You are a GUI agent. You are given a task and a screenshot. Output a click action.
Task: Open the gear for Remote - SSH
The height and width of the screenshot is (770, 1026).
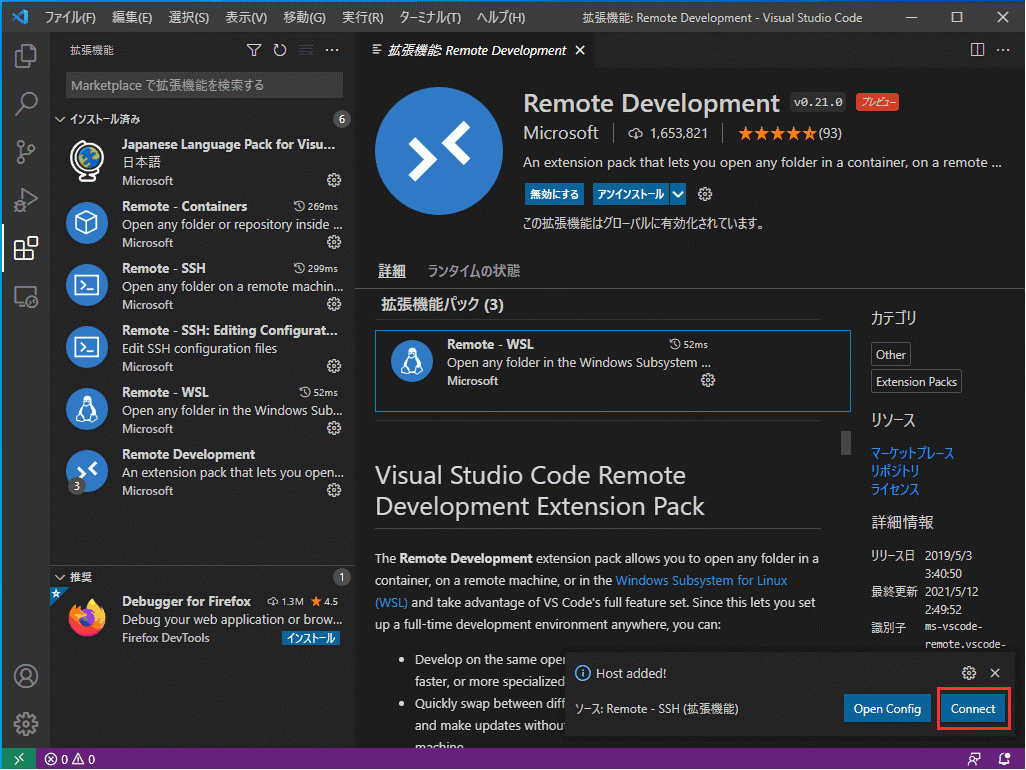[334, 304]
